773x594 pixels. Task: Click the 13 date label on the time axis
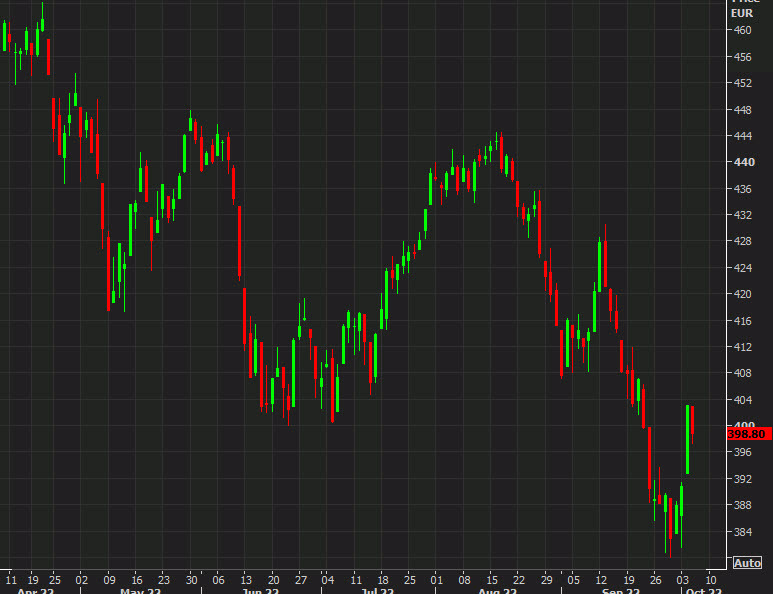pos(246,580)
